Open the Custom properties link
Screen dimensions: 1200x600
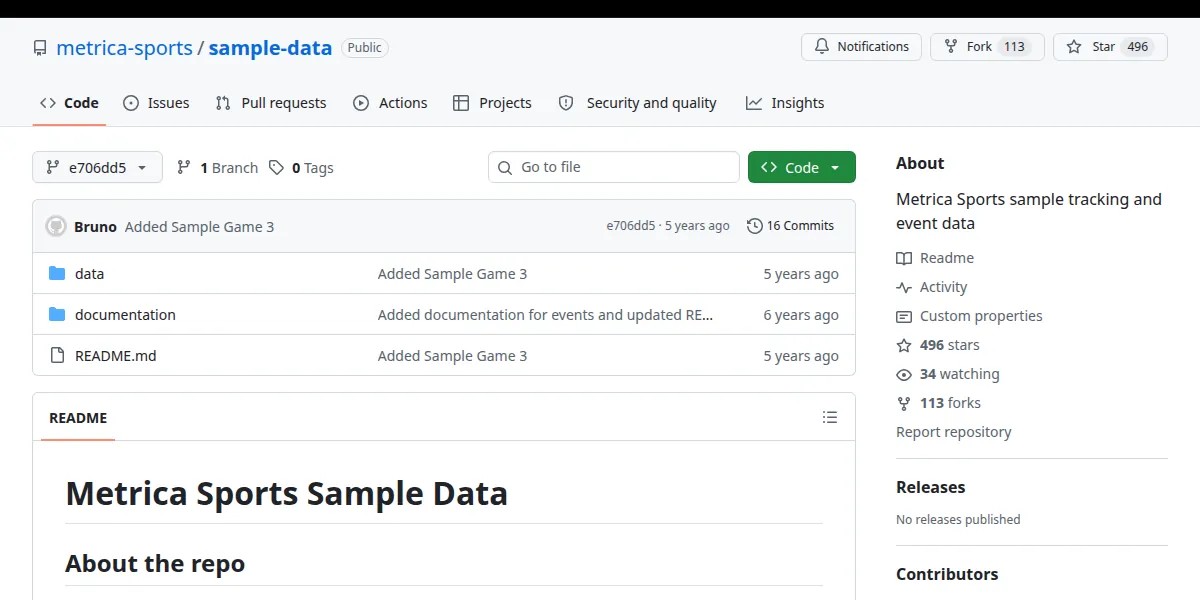(x=969, y=316)
